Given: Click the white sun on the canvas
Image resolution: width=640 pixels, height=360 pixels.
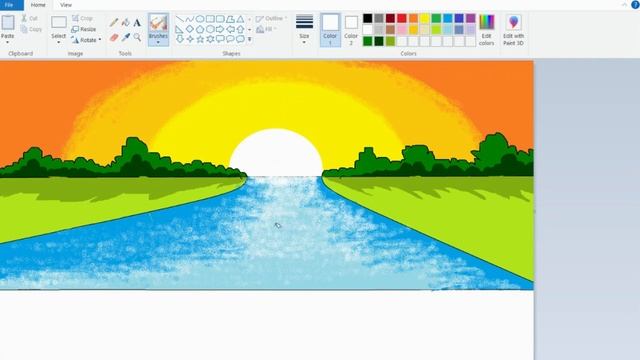Looking at the screenshot, I should click(x=276, y=153).
